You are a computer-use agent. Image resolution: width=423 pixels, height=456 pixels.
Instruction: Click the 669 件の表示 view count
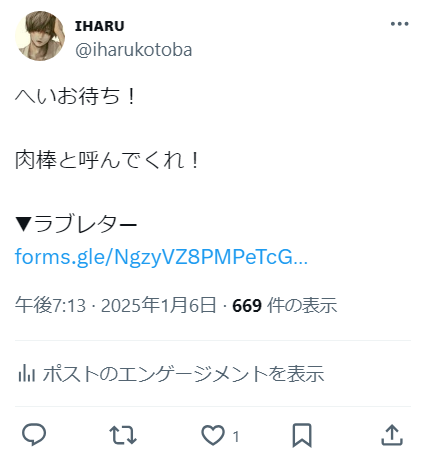(x=285, y=305)
